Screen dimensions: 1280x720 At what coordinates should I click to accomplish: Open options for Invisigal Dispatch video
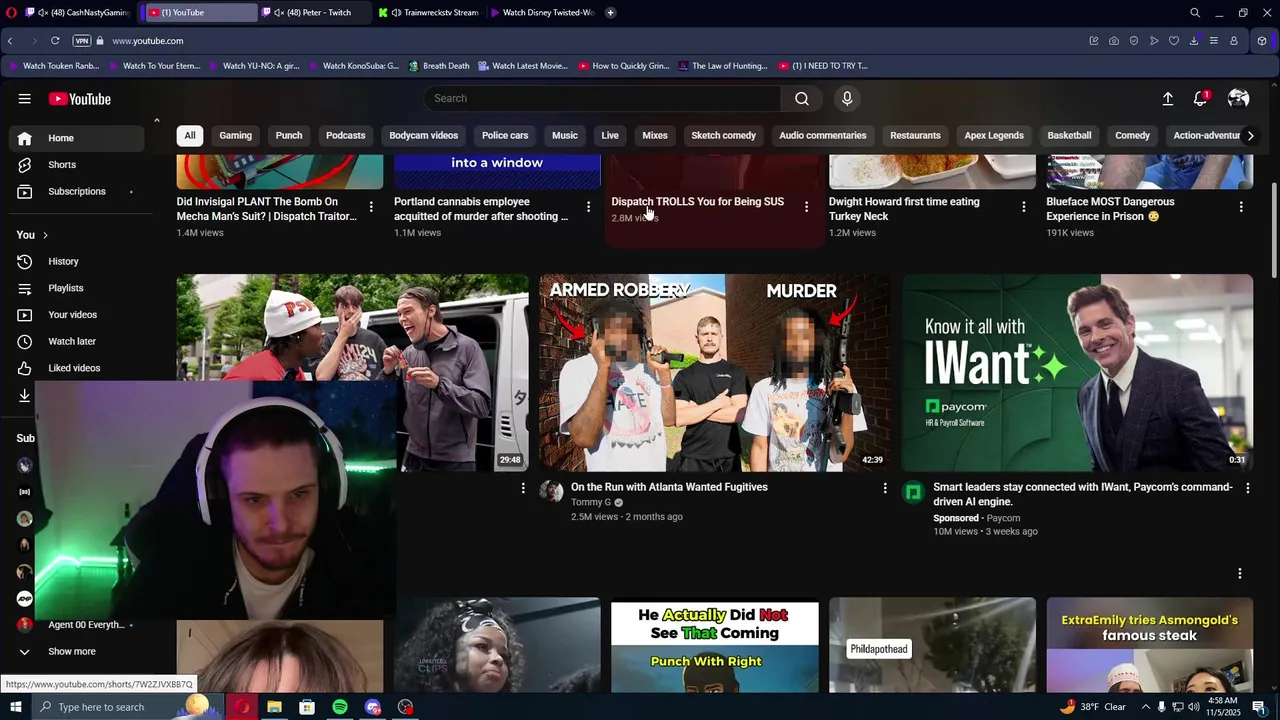pyautogui.click(x=371, y=207)
